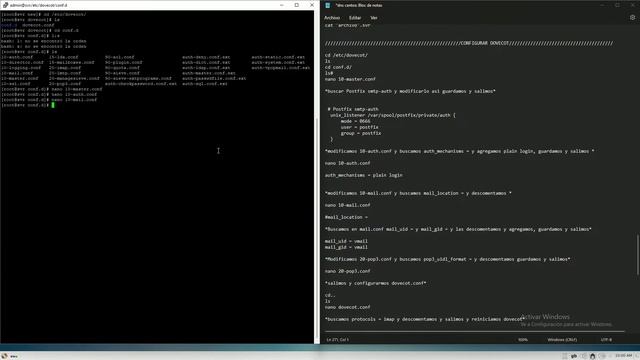The width and height of the screenshot is (640, 360).
Task: Click the 'unix_listener /var/spool/postfix/private/auth' line
Action: tap(393, 115)
